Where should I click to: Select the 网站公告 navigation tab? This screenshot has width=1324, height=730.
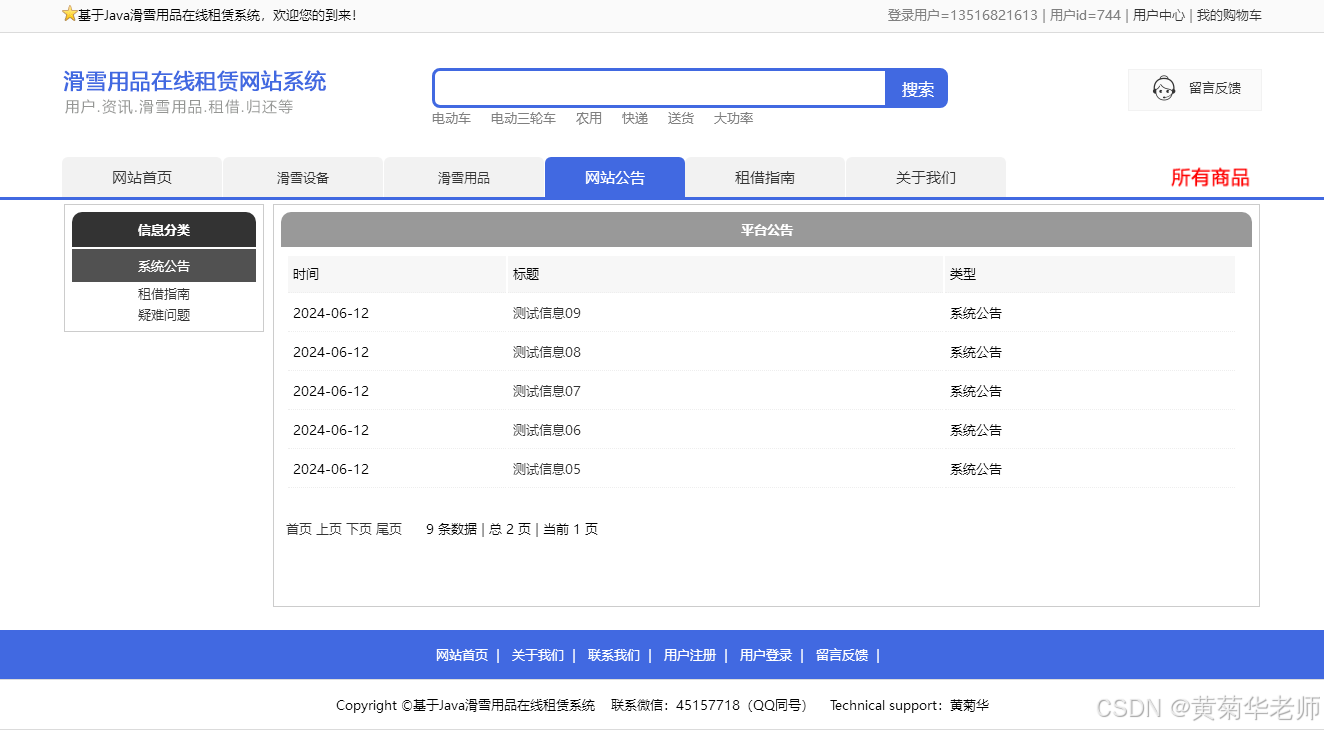615,177
